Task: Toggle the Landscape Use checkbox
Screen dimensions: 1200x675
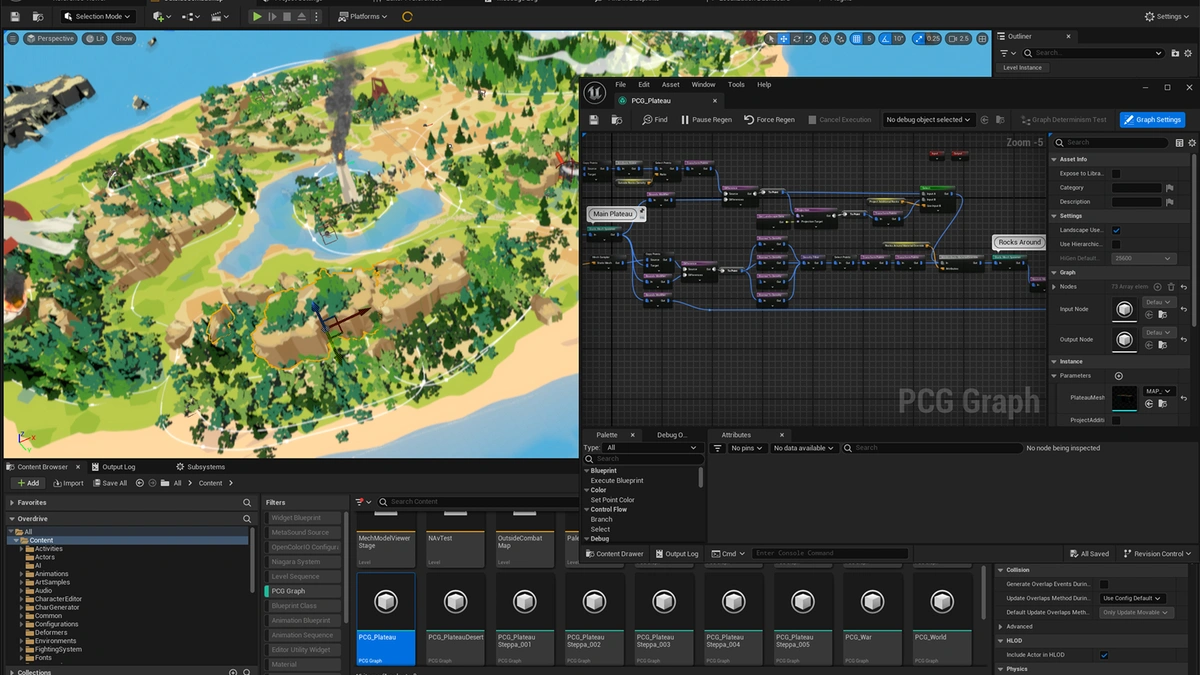Action: [1116, 230]
